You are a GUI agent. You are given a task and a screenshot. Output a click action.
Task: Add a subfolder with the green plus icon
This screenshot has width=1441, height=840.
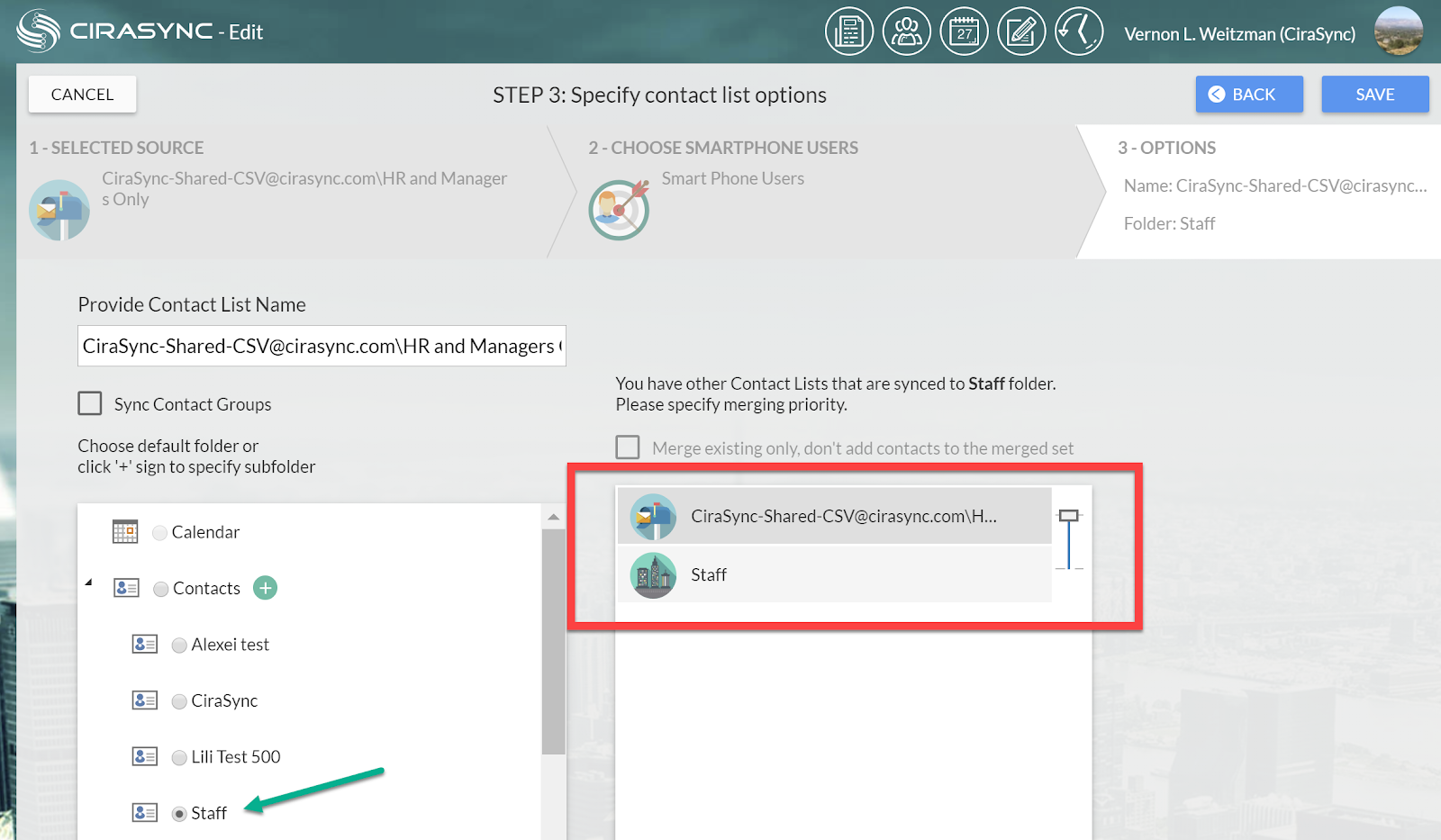point(265,588)
